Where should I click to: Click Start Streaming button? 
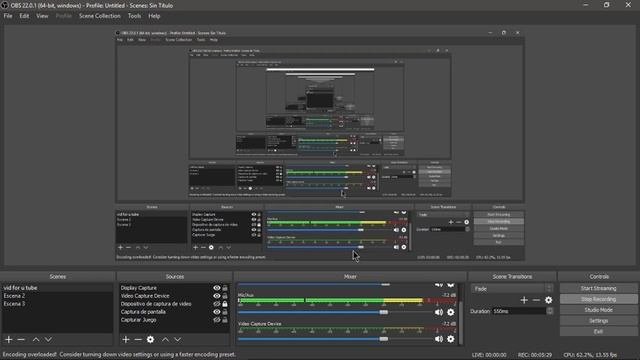click(x=598, y=288)
